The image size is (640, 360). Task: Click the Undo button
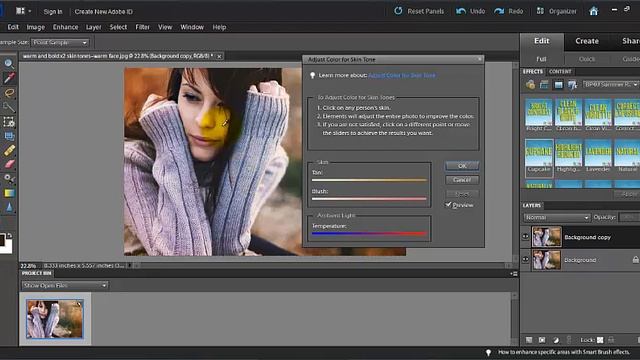[x=470, y=11]
